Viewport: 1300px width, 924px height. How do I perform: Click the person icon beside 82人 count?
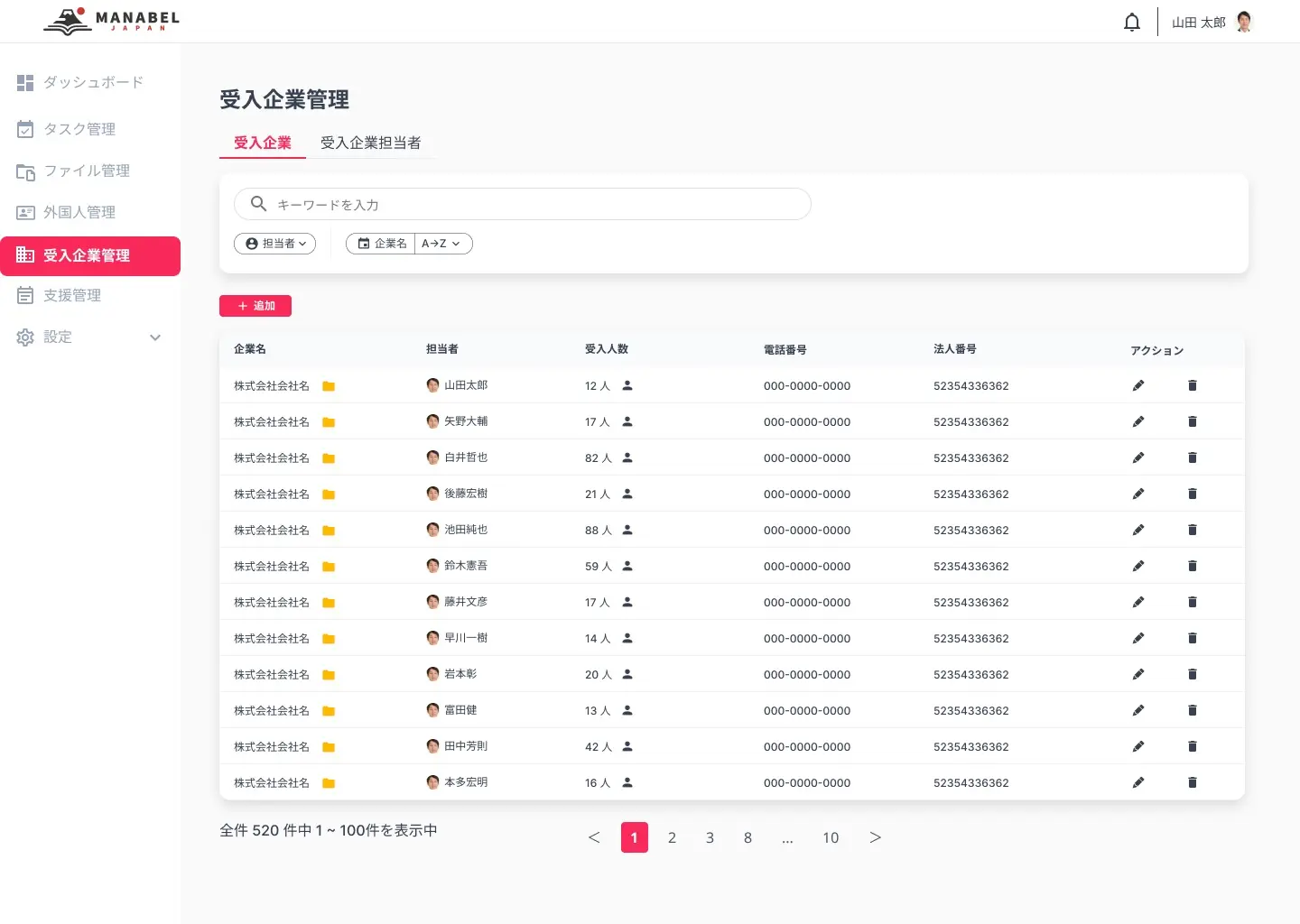click(x=627, y=457)
